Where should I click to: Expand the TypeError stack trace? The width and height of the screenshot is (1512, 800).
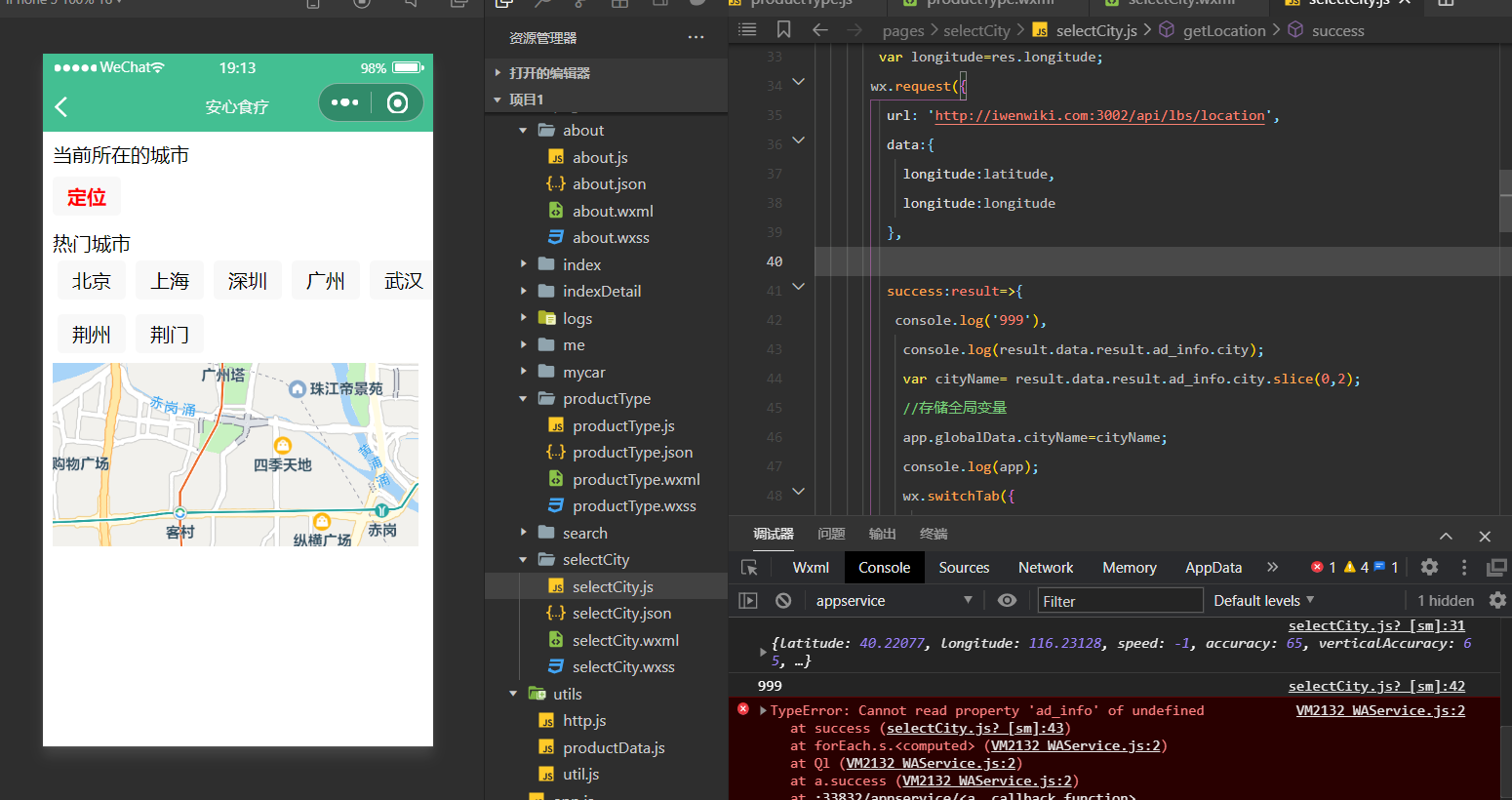point(763,710)
